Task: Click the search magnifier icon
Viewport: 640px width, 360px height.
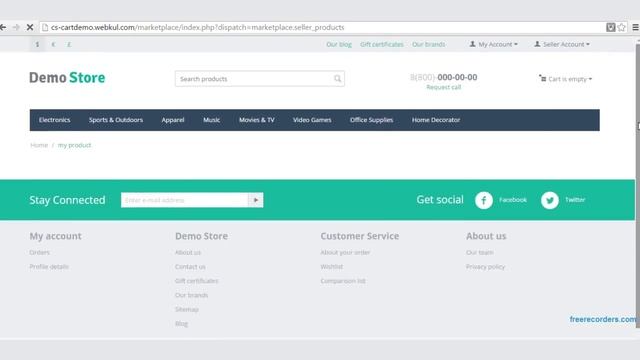Action: (338, 79)
